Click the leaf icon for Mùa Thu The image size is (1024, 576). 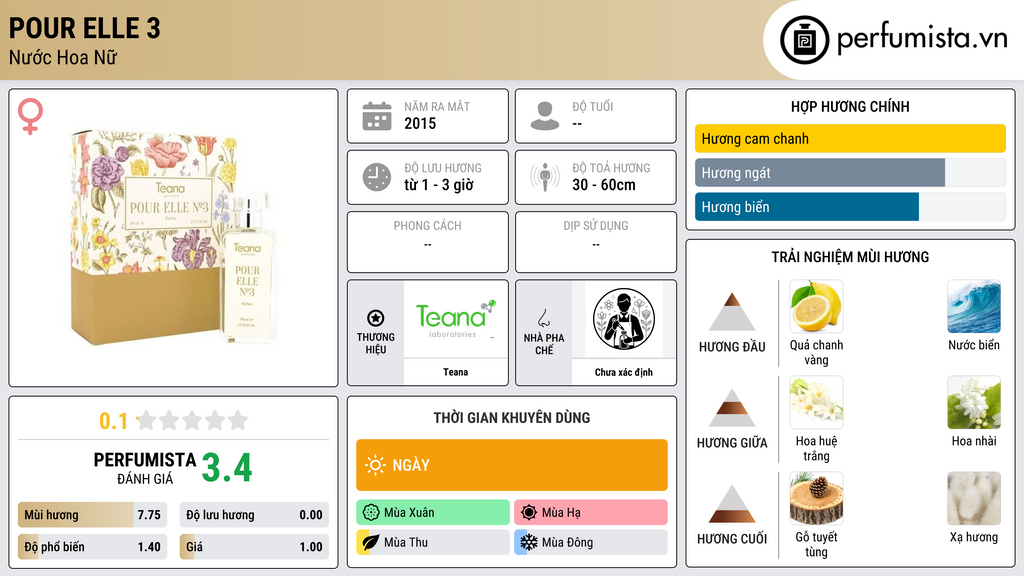[x=371, y=542]
